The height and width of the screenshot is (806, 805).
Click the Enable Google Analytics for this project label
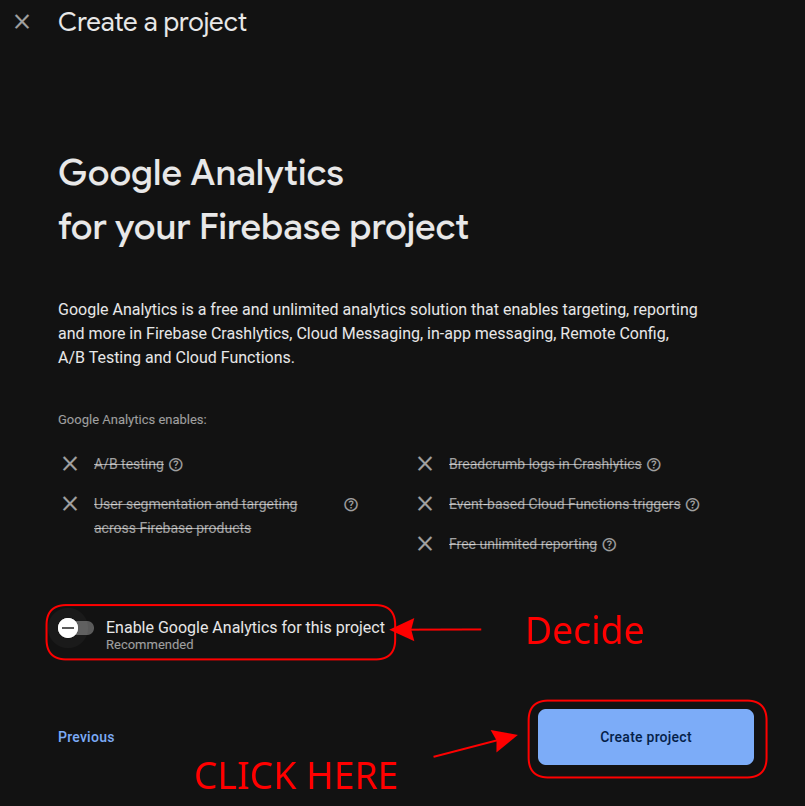245,628
